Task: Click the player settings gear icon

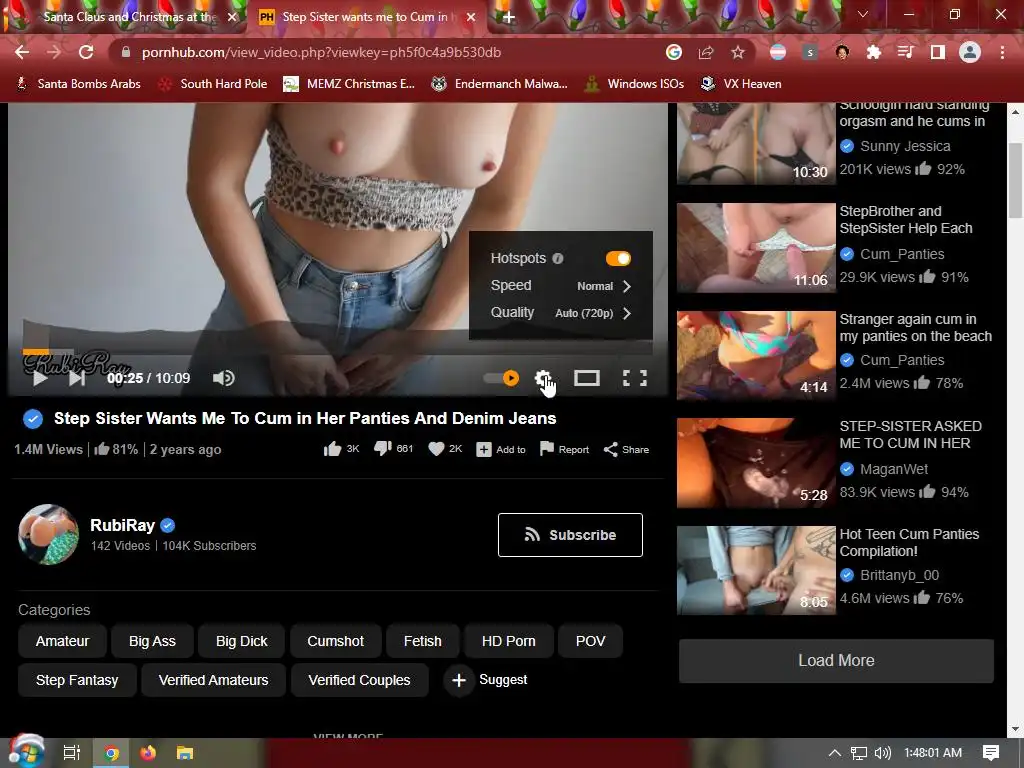Action: pos(543,378)
